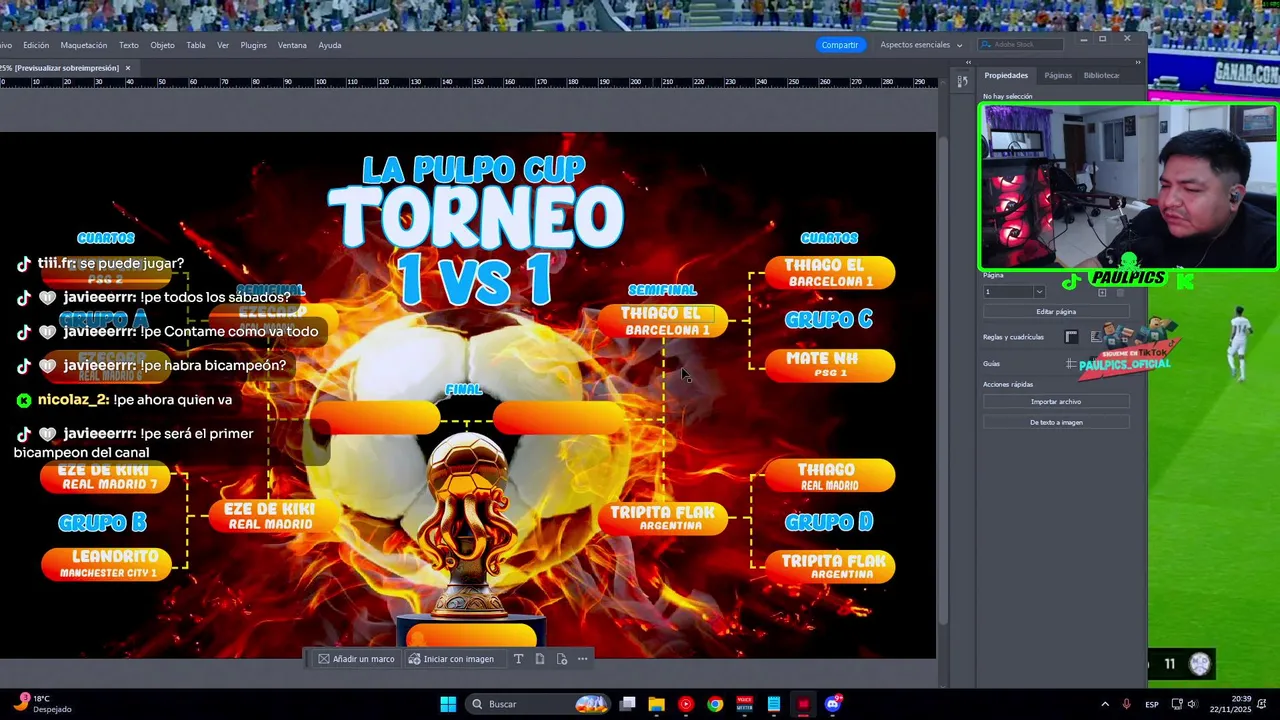Viewport: 1280px width, 720px height.
Task: Click TRIPITA FLAK Argentina semifinal box
Action: 662,517
